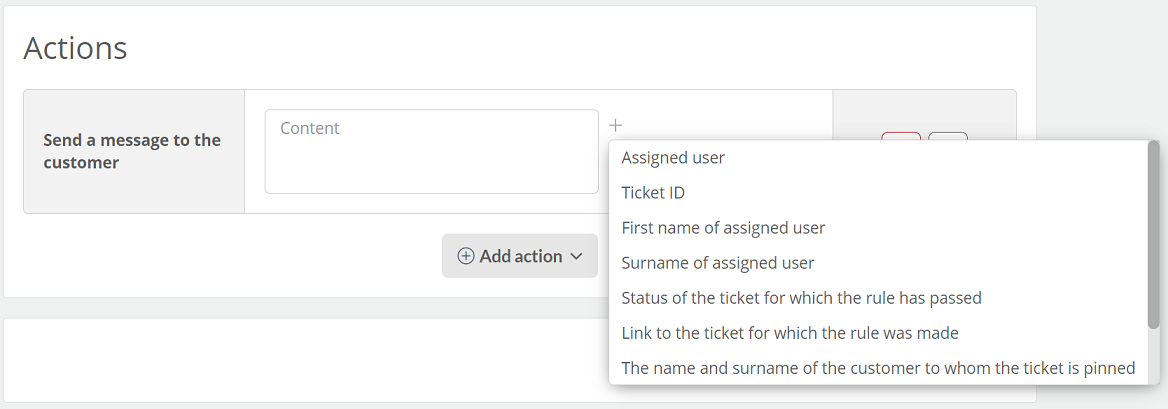
Task: Click 'Send a message to the customer' label
Action: point(132,151)
